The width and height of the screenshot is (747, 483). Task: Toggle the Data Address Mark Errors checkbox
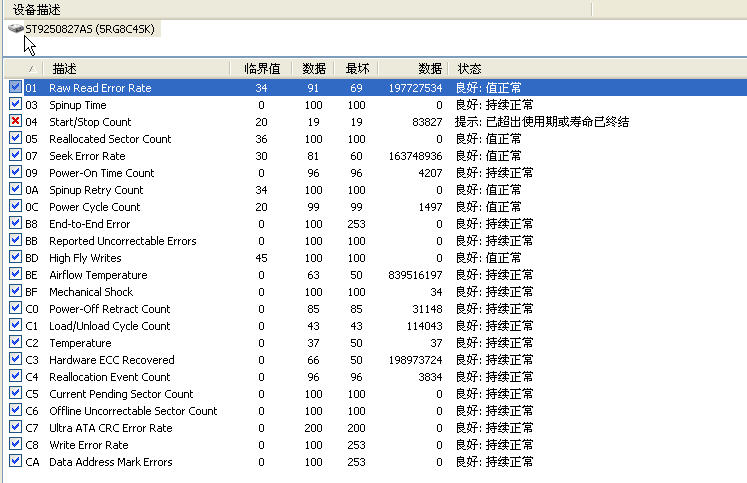coord(15,462)
